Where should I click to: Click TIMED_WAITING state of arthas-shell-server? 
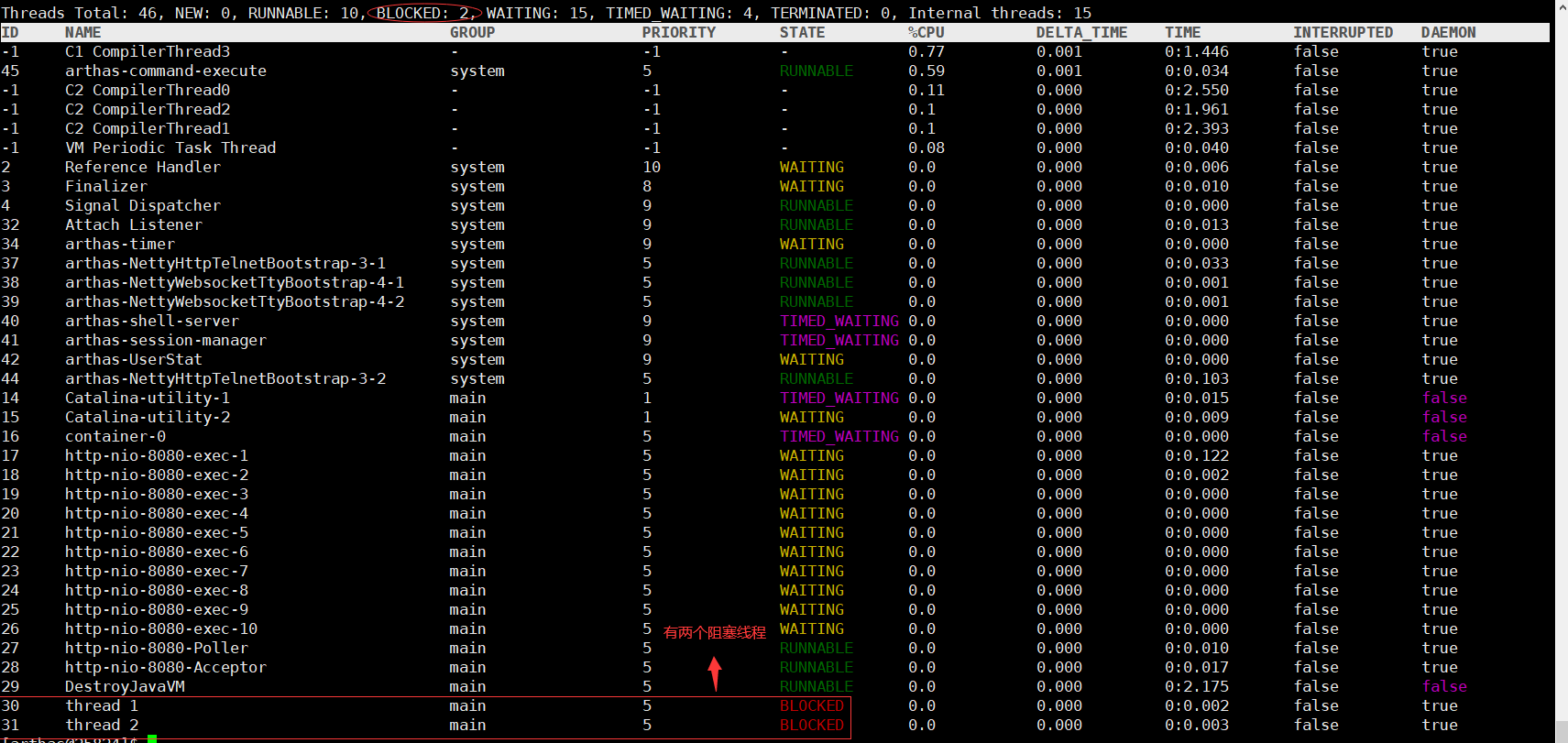[839, 321]
